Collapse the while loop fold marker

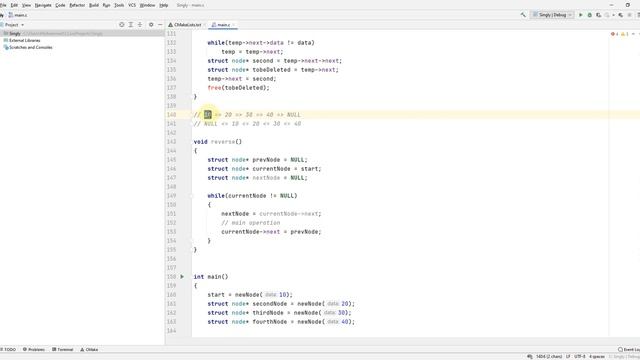click(191, 196)
